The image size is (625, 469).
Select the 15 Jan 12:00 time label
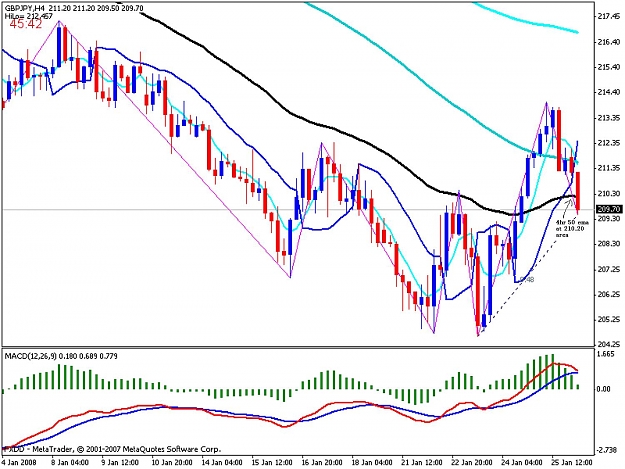pyautogui.click(x=272, y=463)
